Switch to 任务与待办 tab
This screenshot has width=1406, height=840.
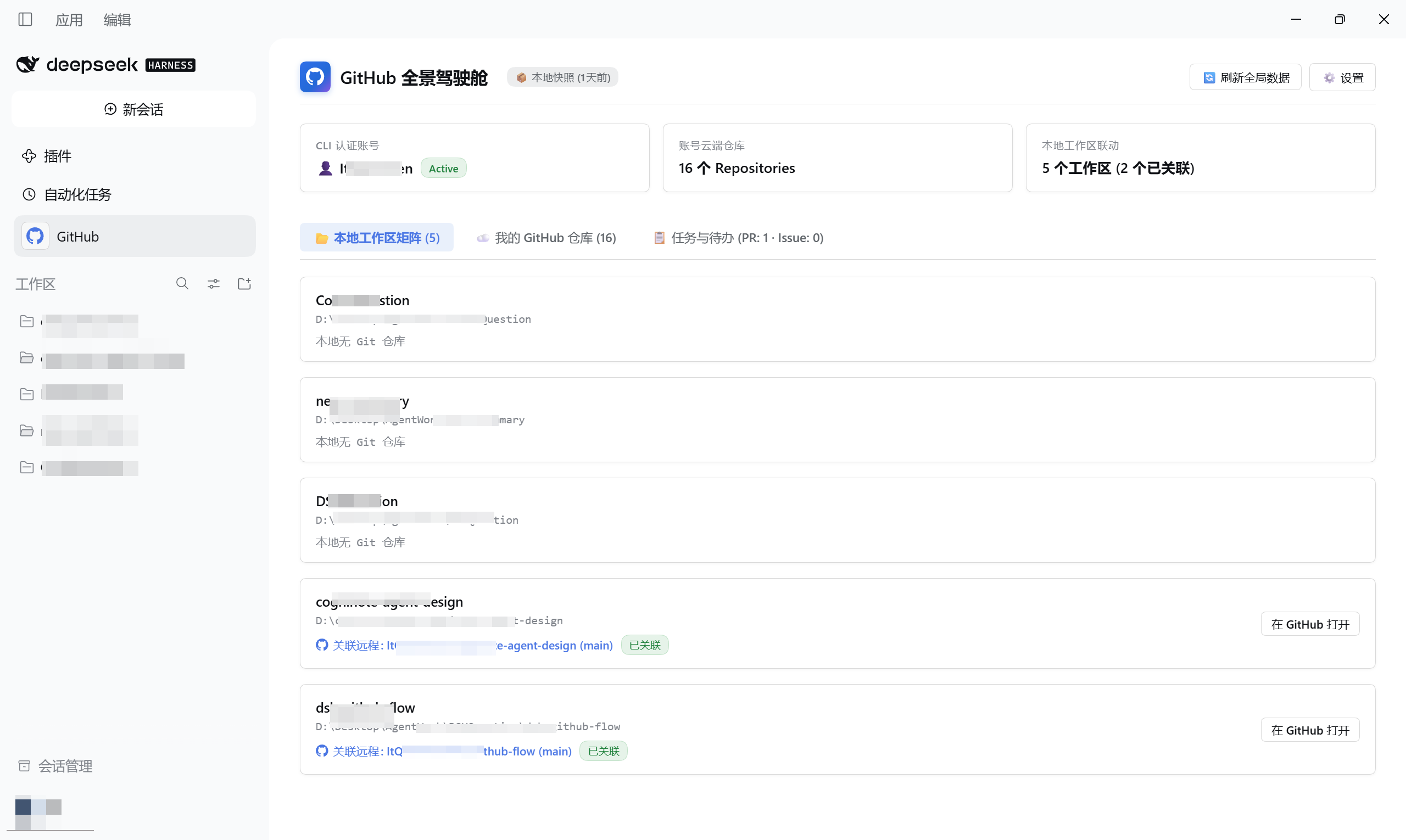coord(739,238)
